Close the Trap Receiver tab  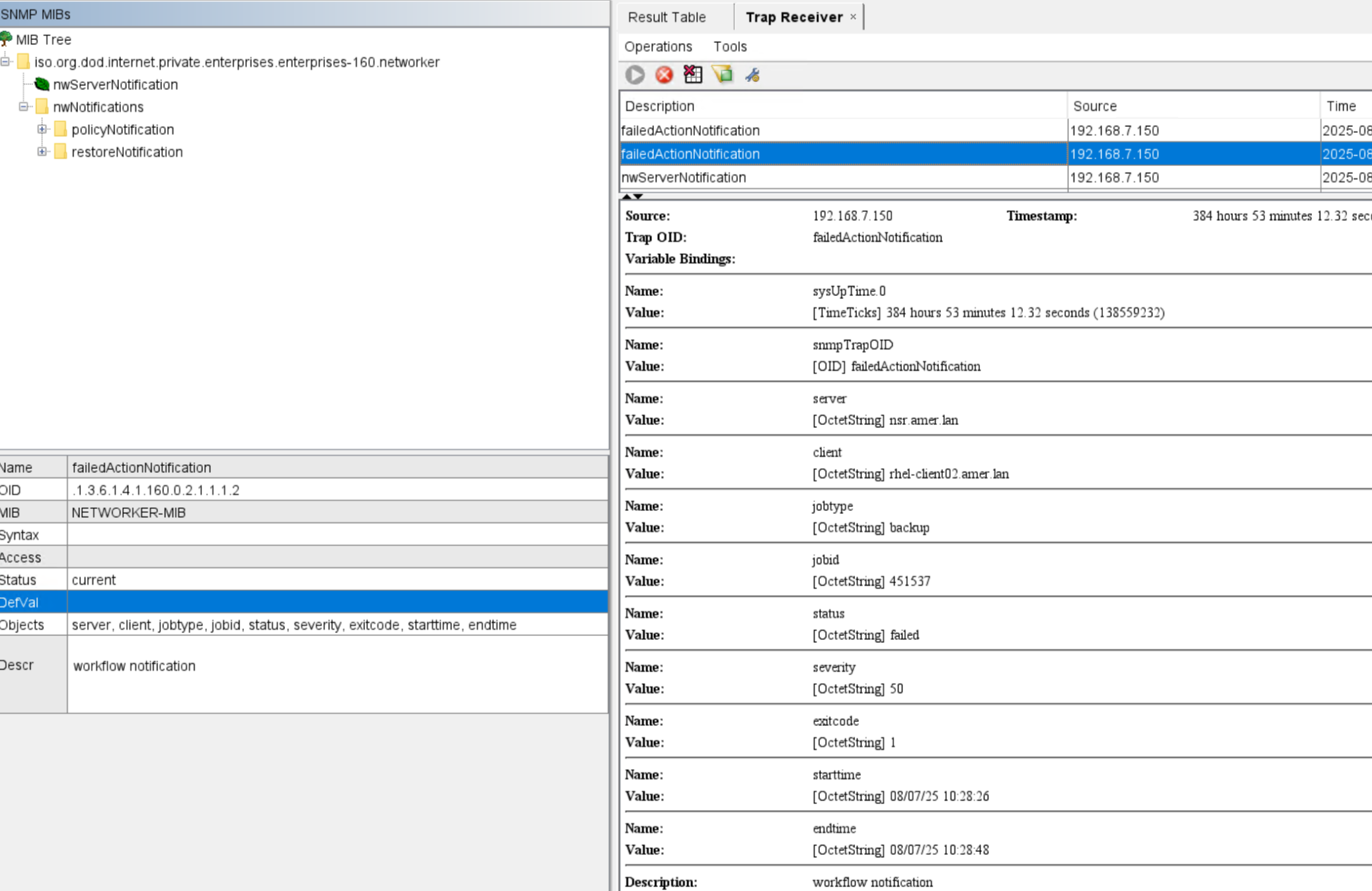tap(853, 16)
